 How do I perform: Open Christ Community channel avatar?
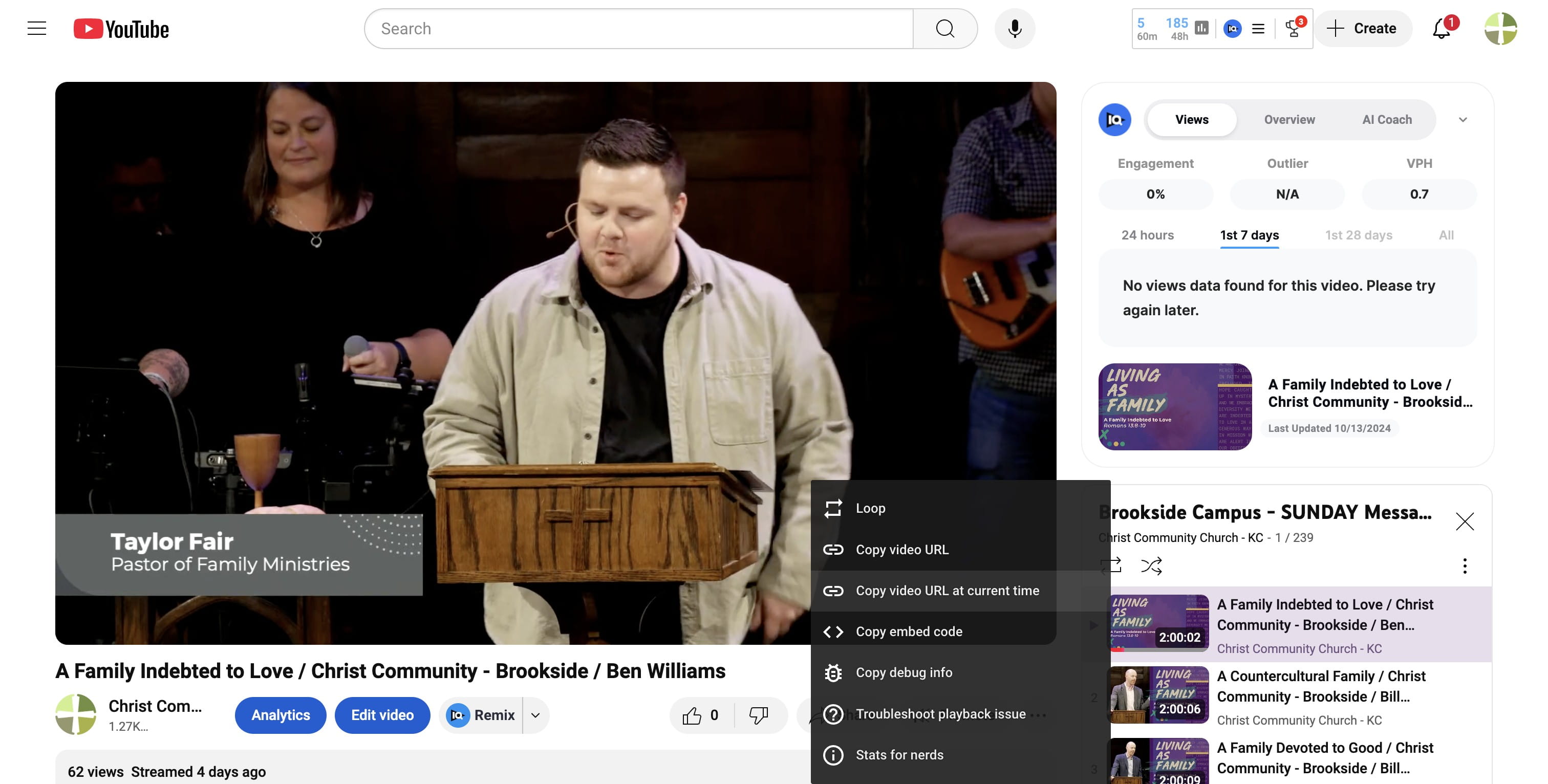pos(76,714)
